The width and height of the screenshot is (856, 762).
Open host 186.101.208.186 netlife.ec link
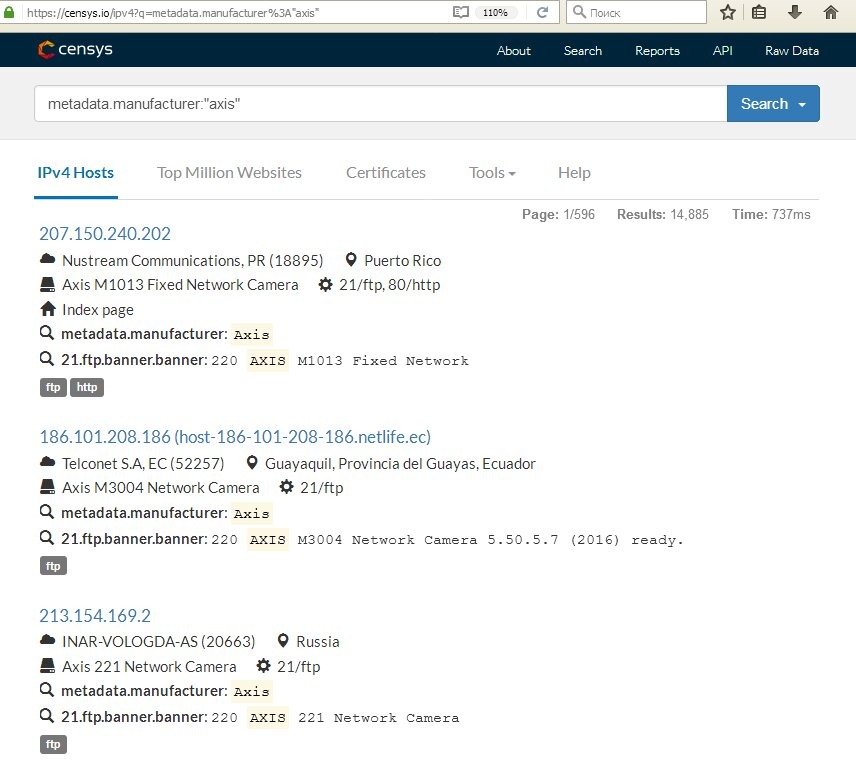[x=235, y=437]
